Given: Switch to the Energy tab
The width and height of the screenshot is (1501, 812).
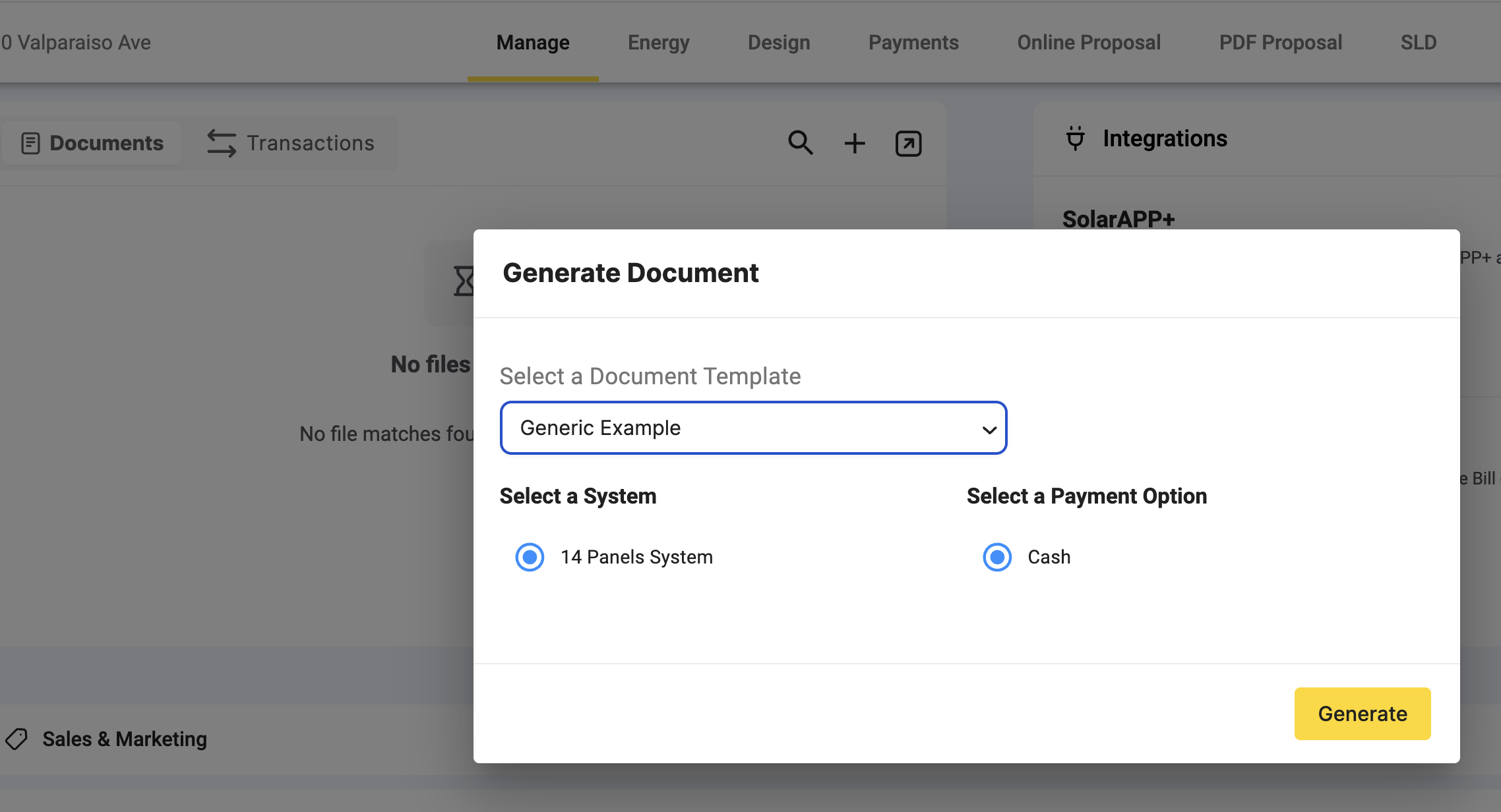Looking at the screenshot, I should (658, 42).
